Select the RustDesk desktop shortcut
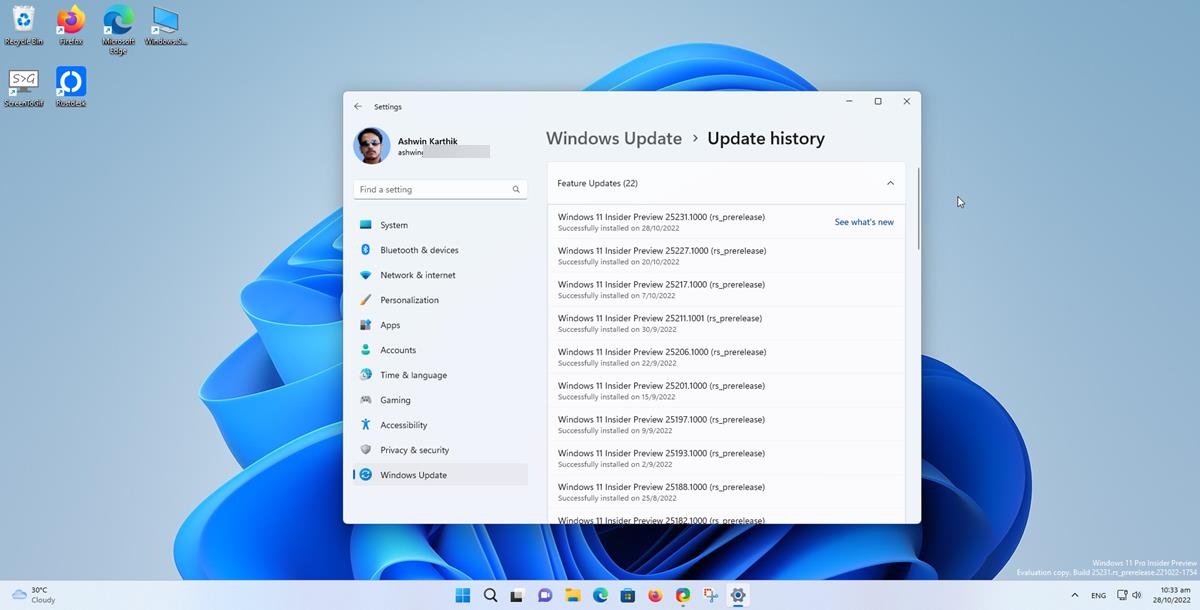 [70, 87]
